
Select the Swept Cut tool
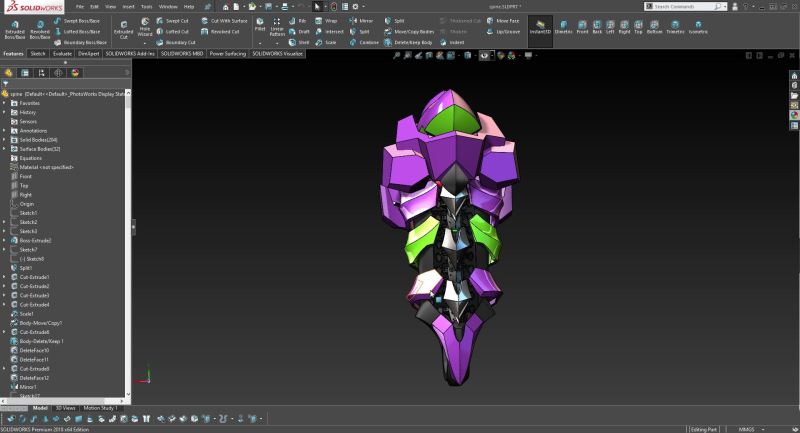pyautogui.click(x=172, y=21)
